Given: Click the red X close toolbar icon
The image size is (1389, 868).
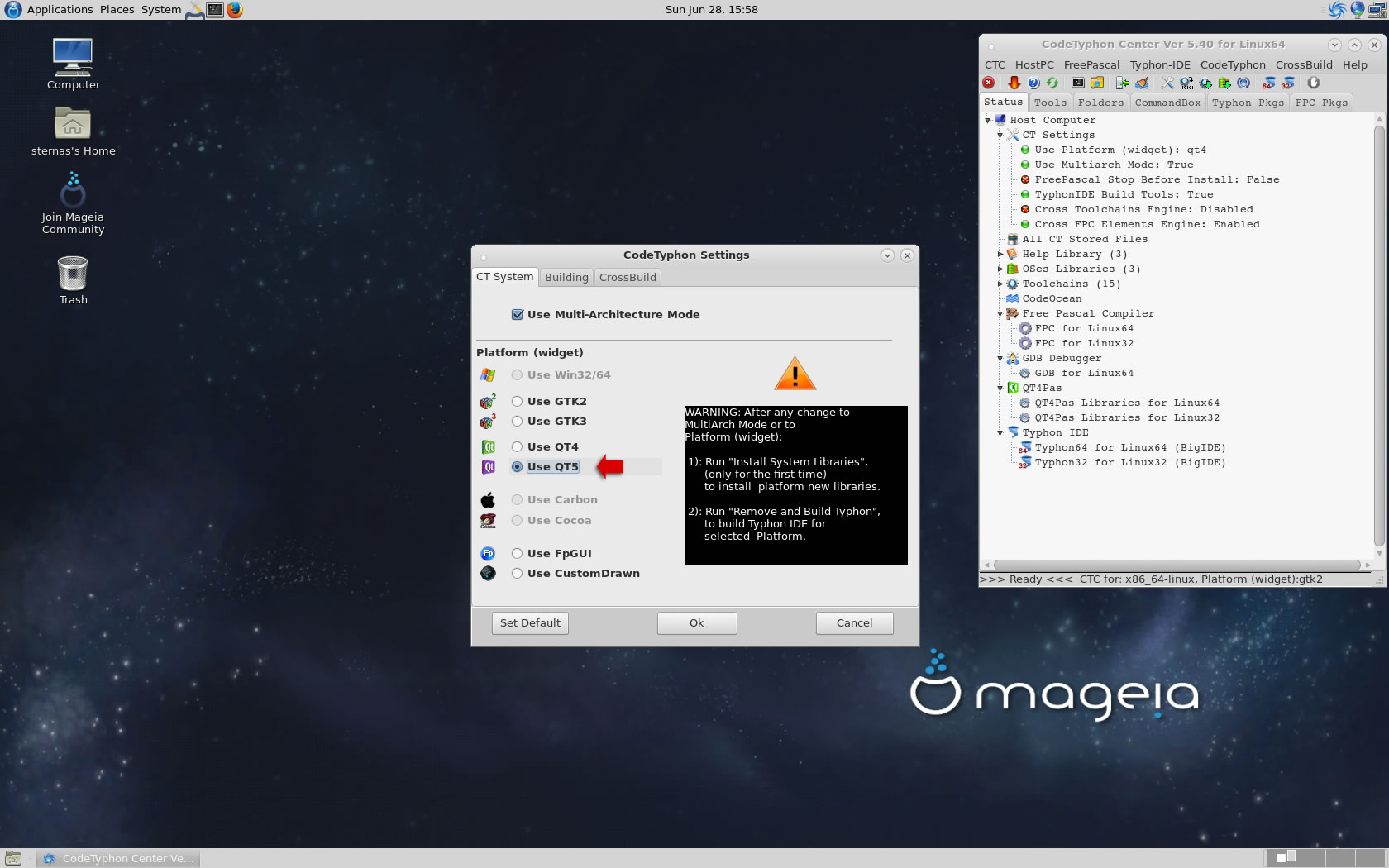Looking at the screenshot, I should [x=988, y=83].
